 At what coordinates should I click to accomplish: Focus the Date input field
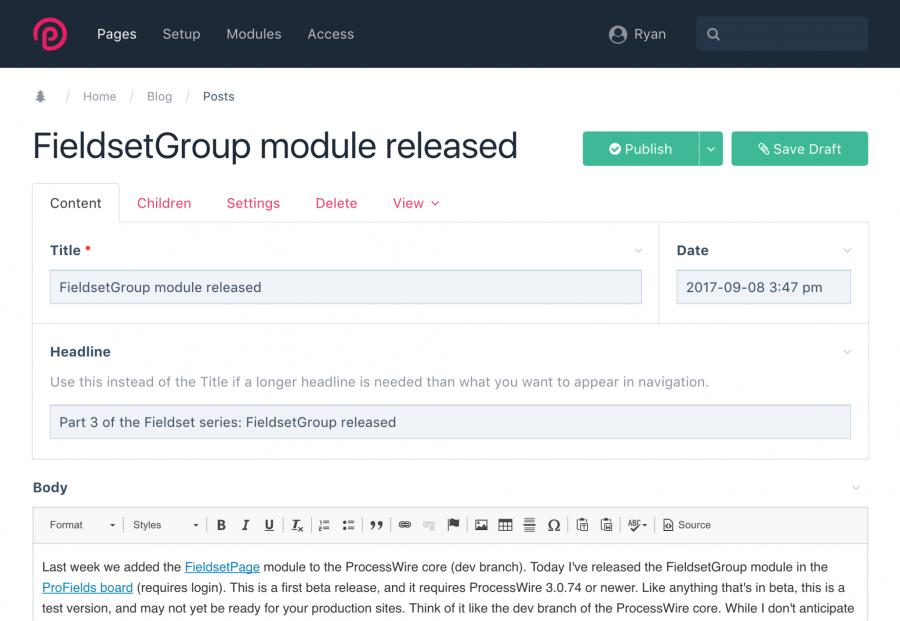pos(763,287)
